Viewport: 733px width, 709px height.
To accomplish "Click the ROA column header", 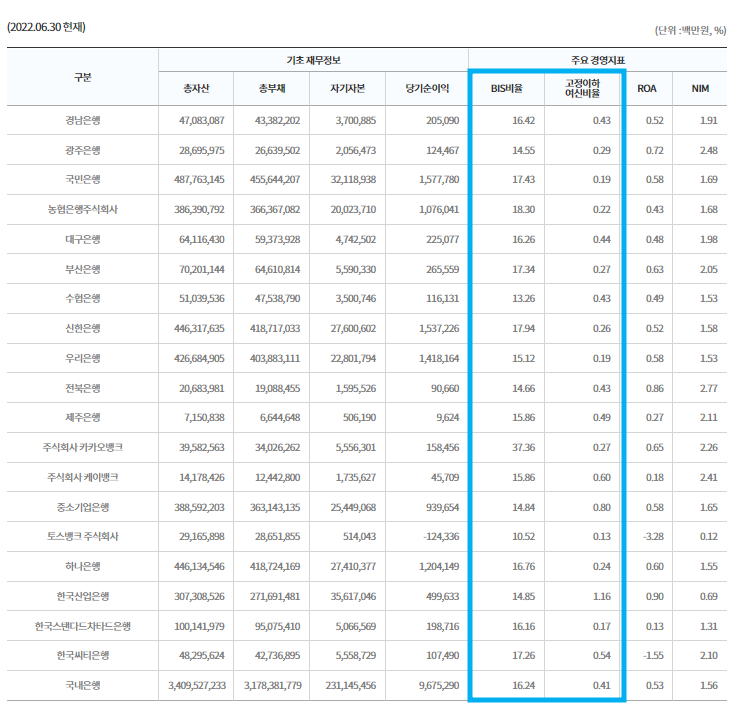I will pyautogui.click(x=647, y=88).
